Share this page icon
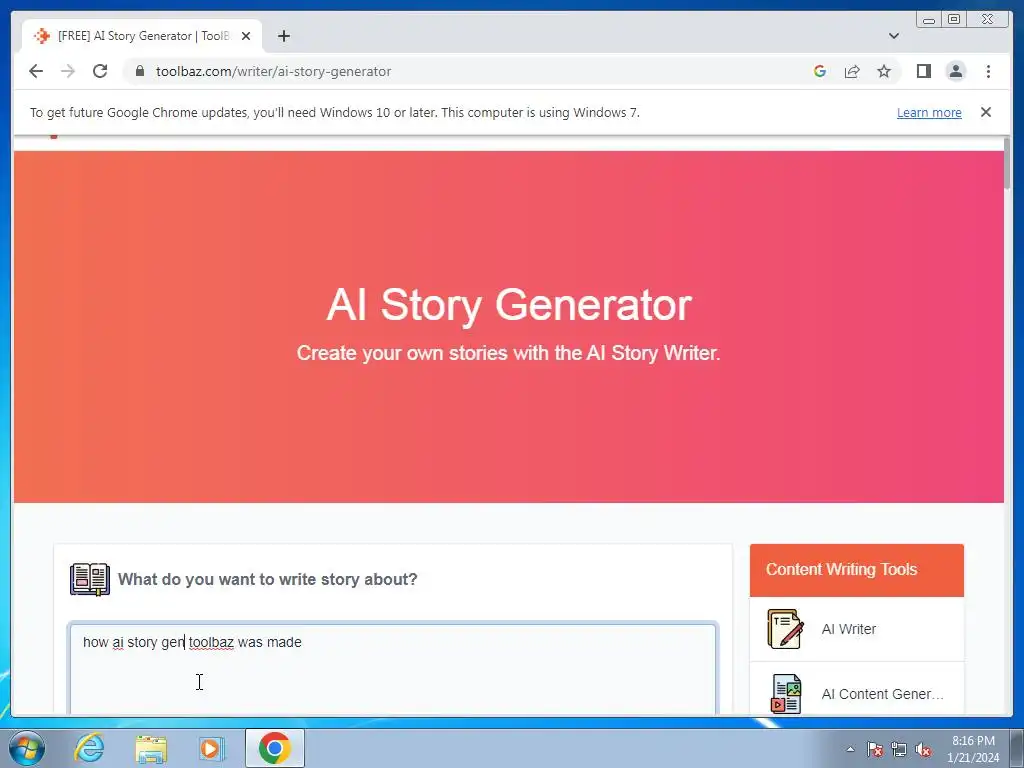 [852, 71]
